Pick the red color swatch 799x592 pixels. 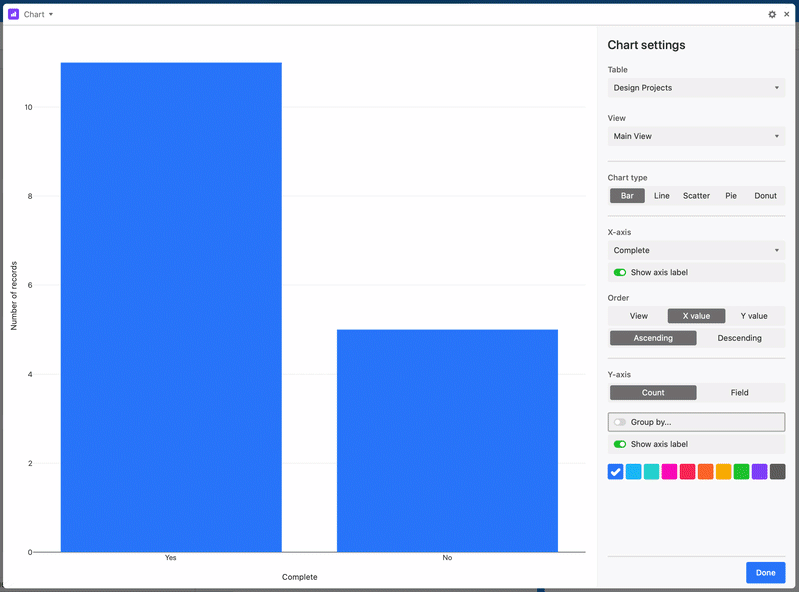click(x=687, y=472)
